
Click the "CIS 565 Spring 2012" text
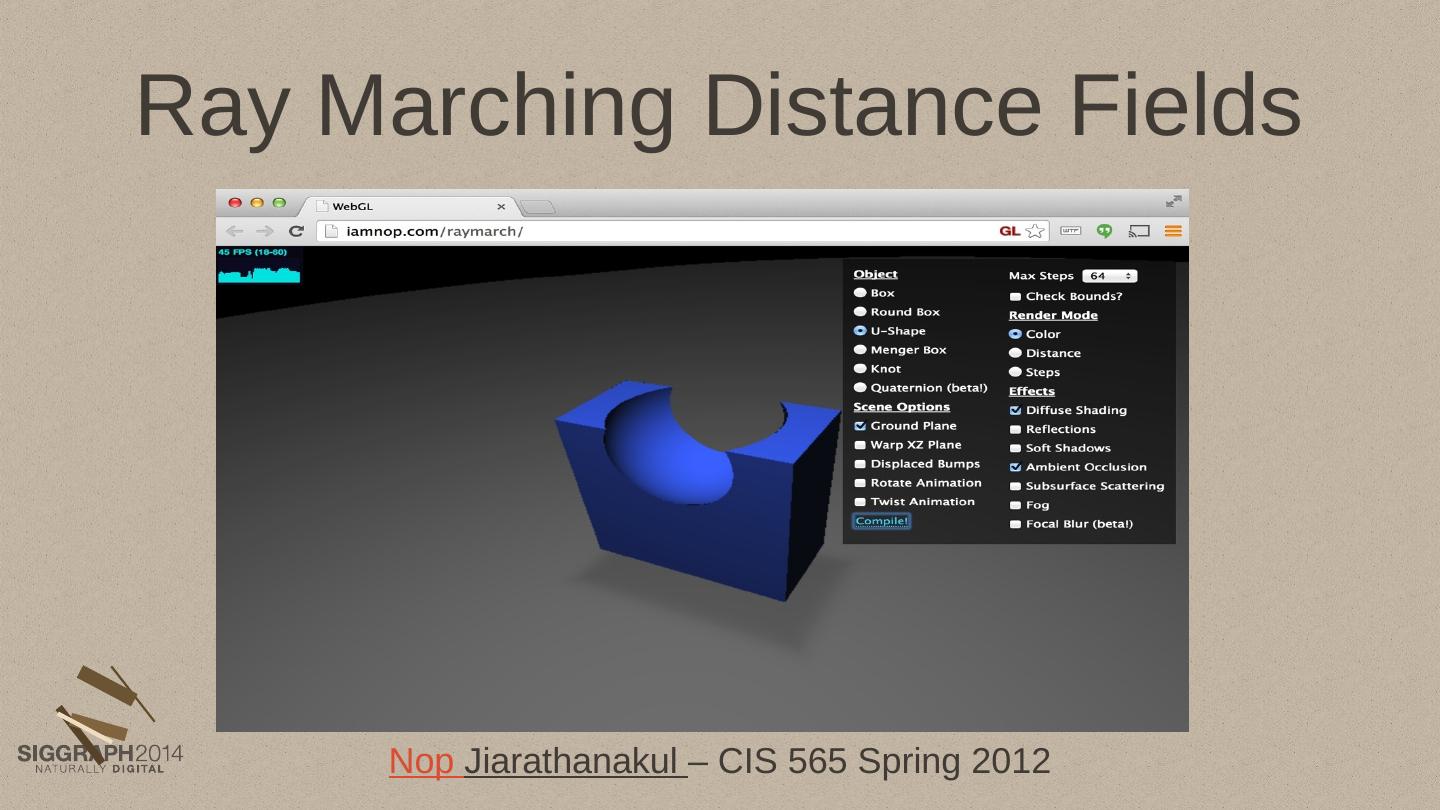tap(884, 761)
